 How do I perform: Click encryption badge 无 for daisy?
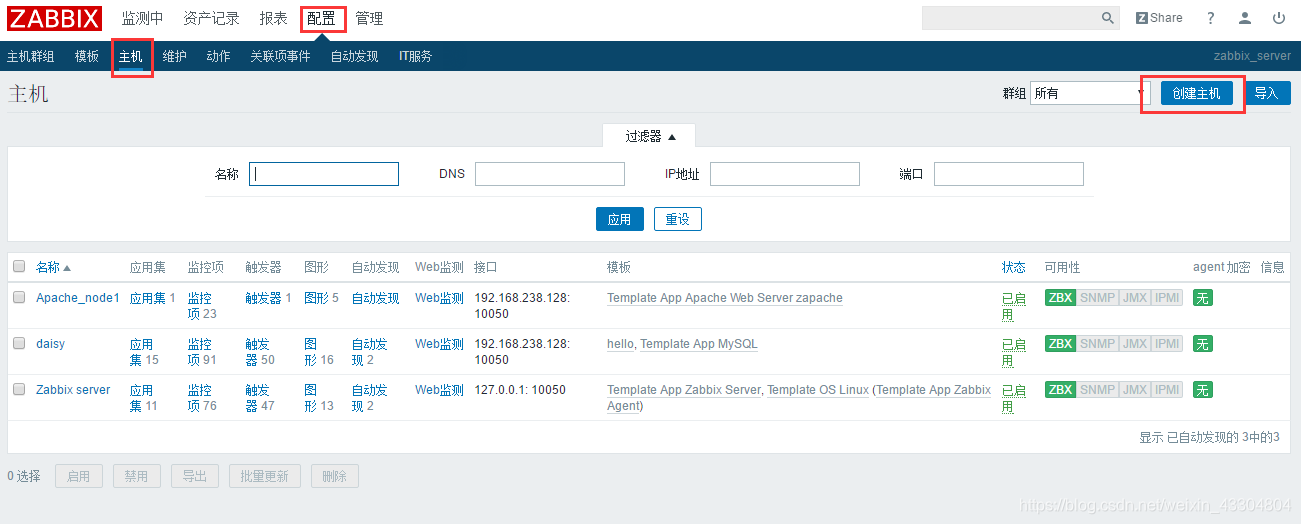(1203, 344)
